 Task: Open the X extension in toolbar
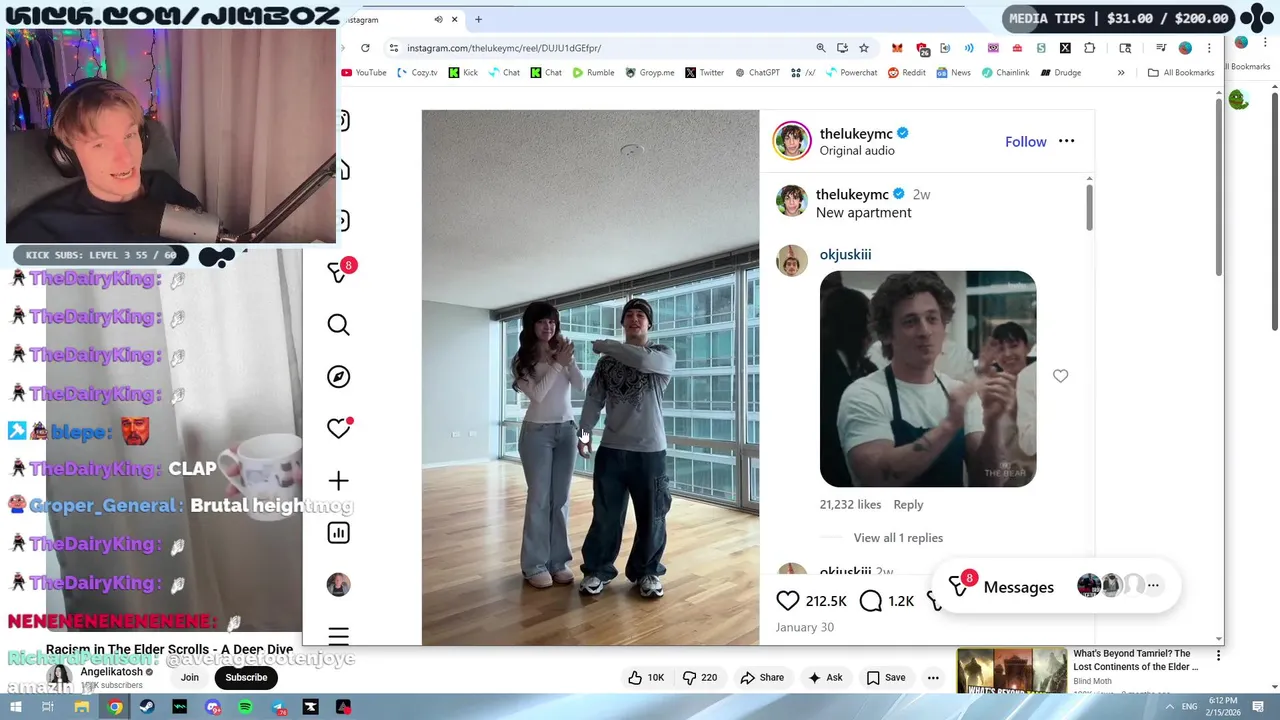(x=1065, y=48)
